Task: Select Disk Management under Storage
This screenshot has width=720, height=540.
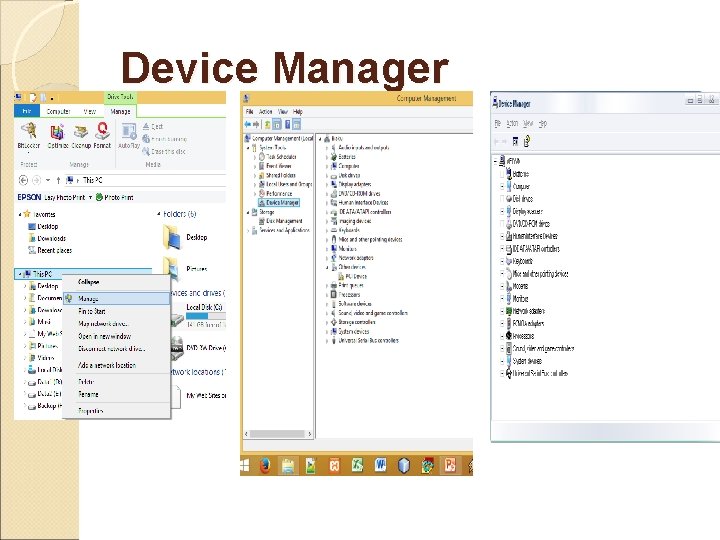Action: [281, 221]
